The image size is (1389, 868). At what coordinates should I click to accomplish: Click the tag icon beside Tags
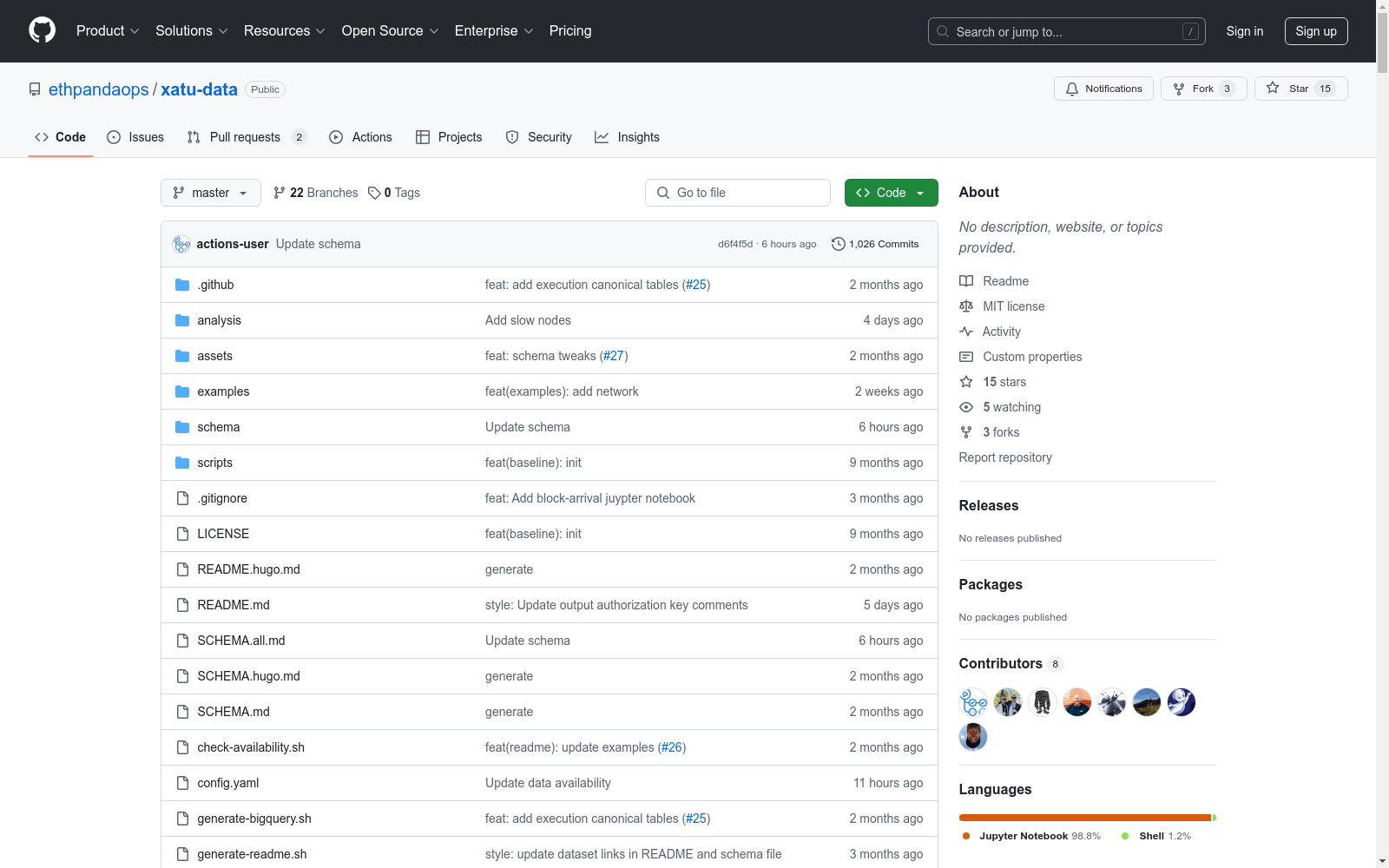[374, 193]
